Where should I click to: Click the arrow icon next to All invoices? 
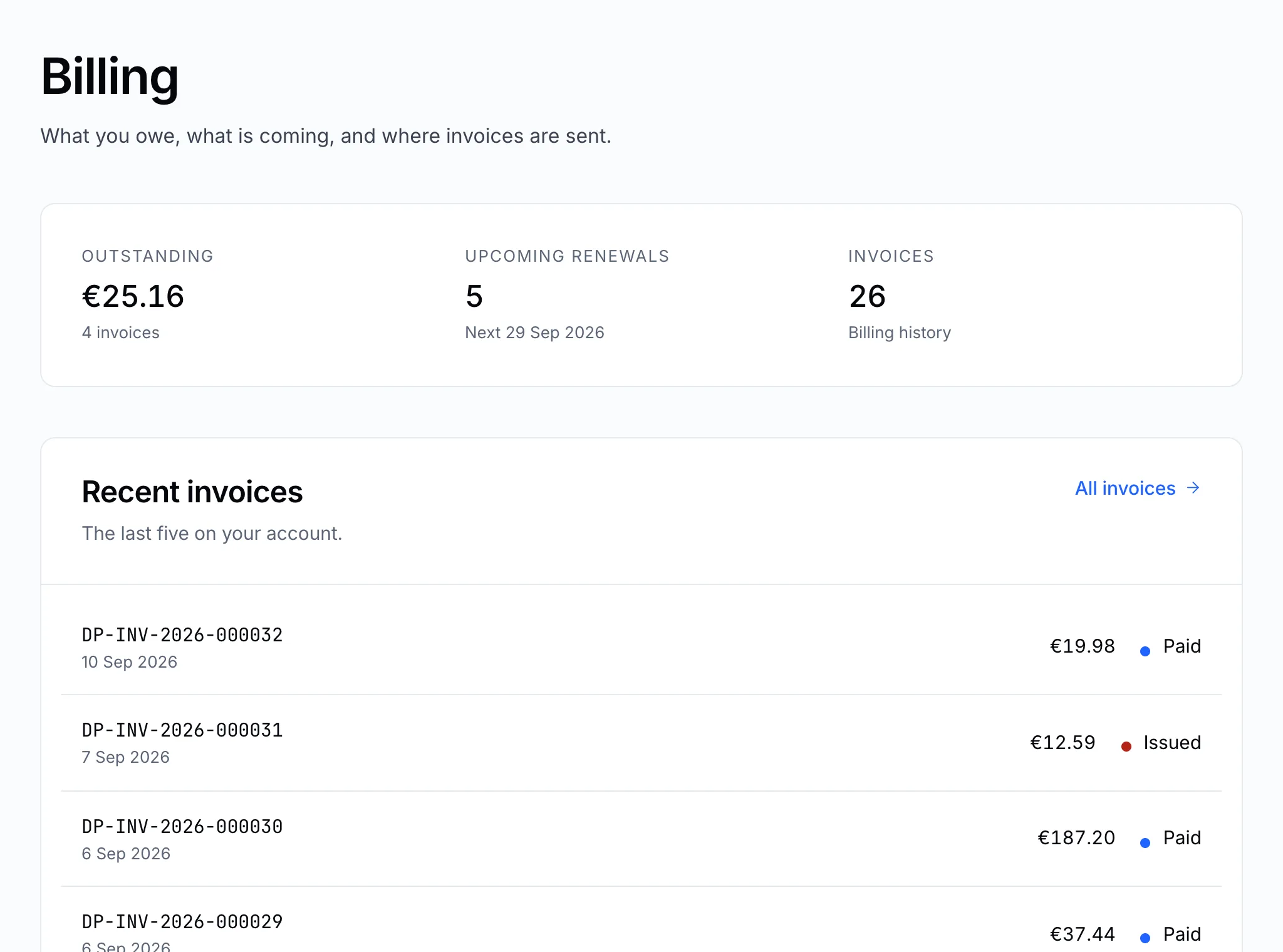(x=1193, y=488)
